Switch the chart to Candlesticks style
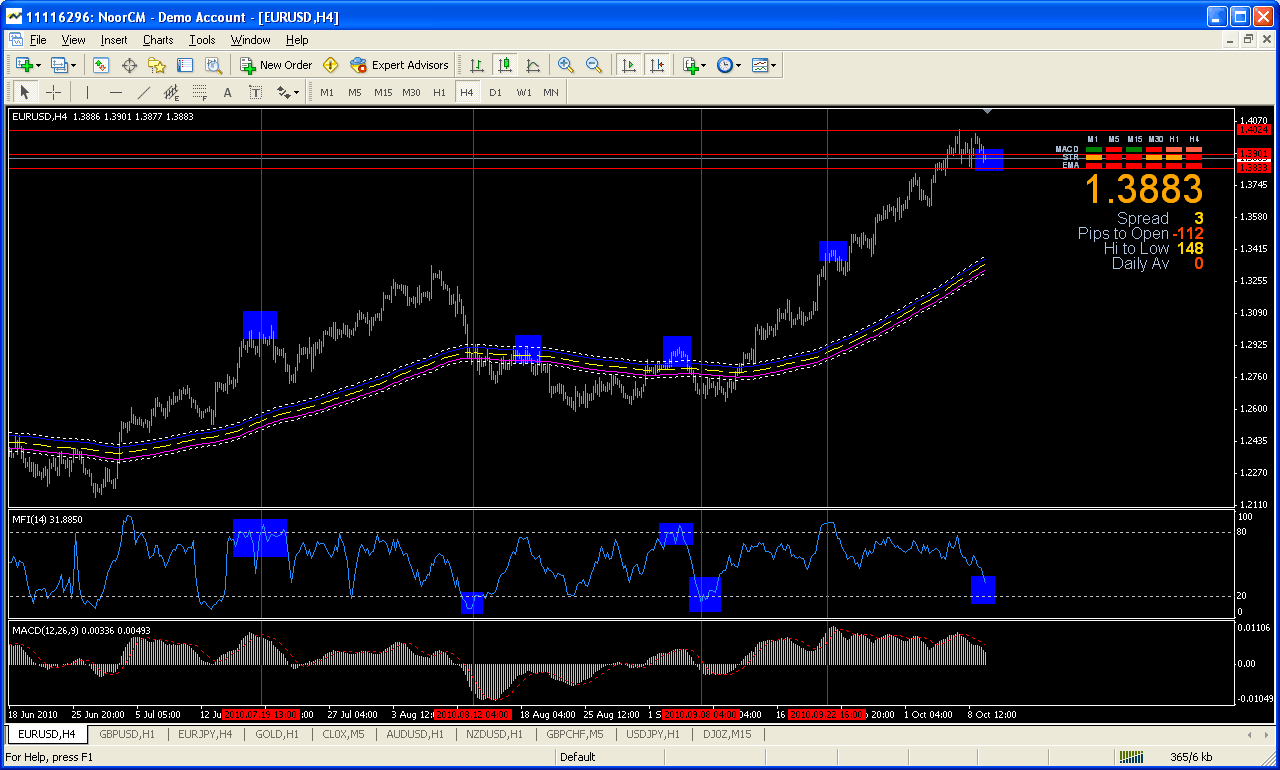Screen dimensions: 1280x770 click(505, 65)
